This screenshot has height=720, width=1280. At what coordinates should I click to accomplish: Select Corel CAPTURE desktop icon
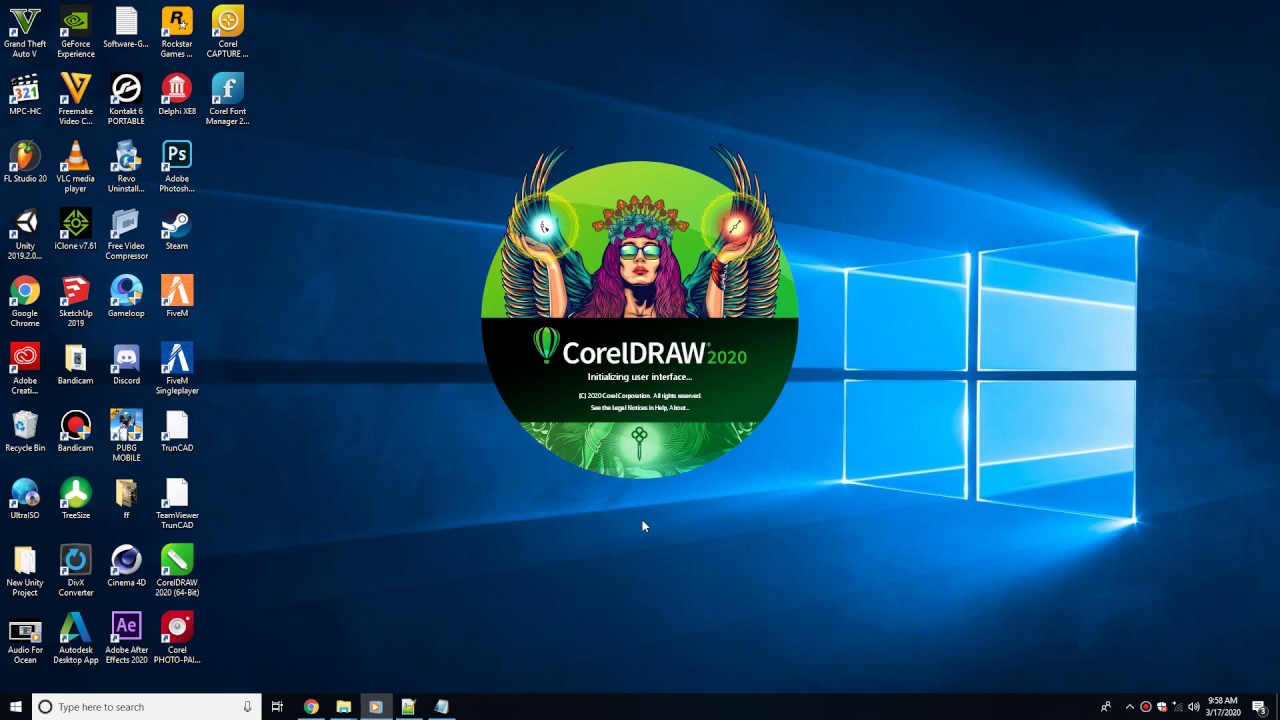[x=228, y=32]
